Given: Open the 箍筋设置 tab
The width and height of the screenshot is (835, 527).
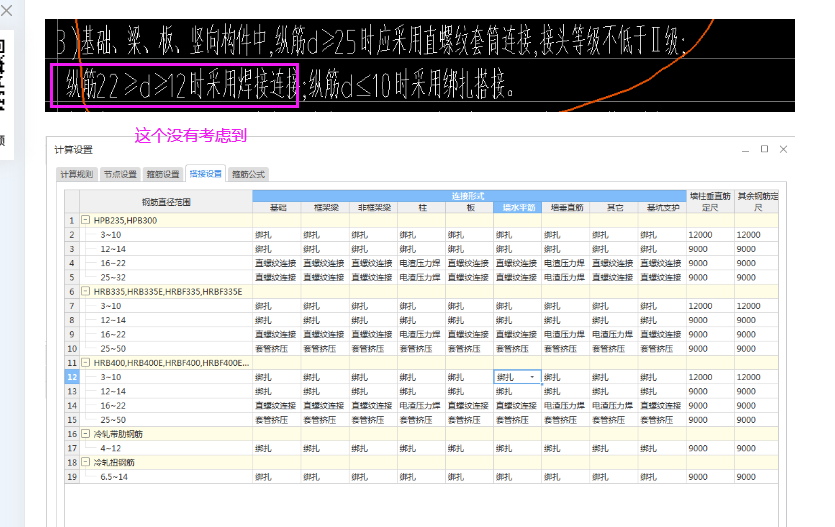Looking at the screenshot, I should coord(163,174).
